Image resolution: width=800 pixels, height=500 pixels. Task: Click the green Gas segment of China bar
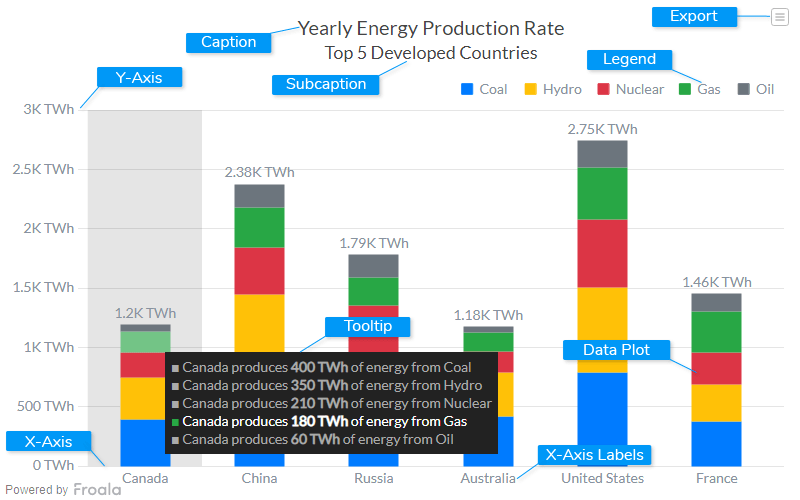tap(259, 227)
